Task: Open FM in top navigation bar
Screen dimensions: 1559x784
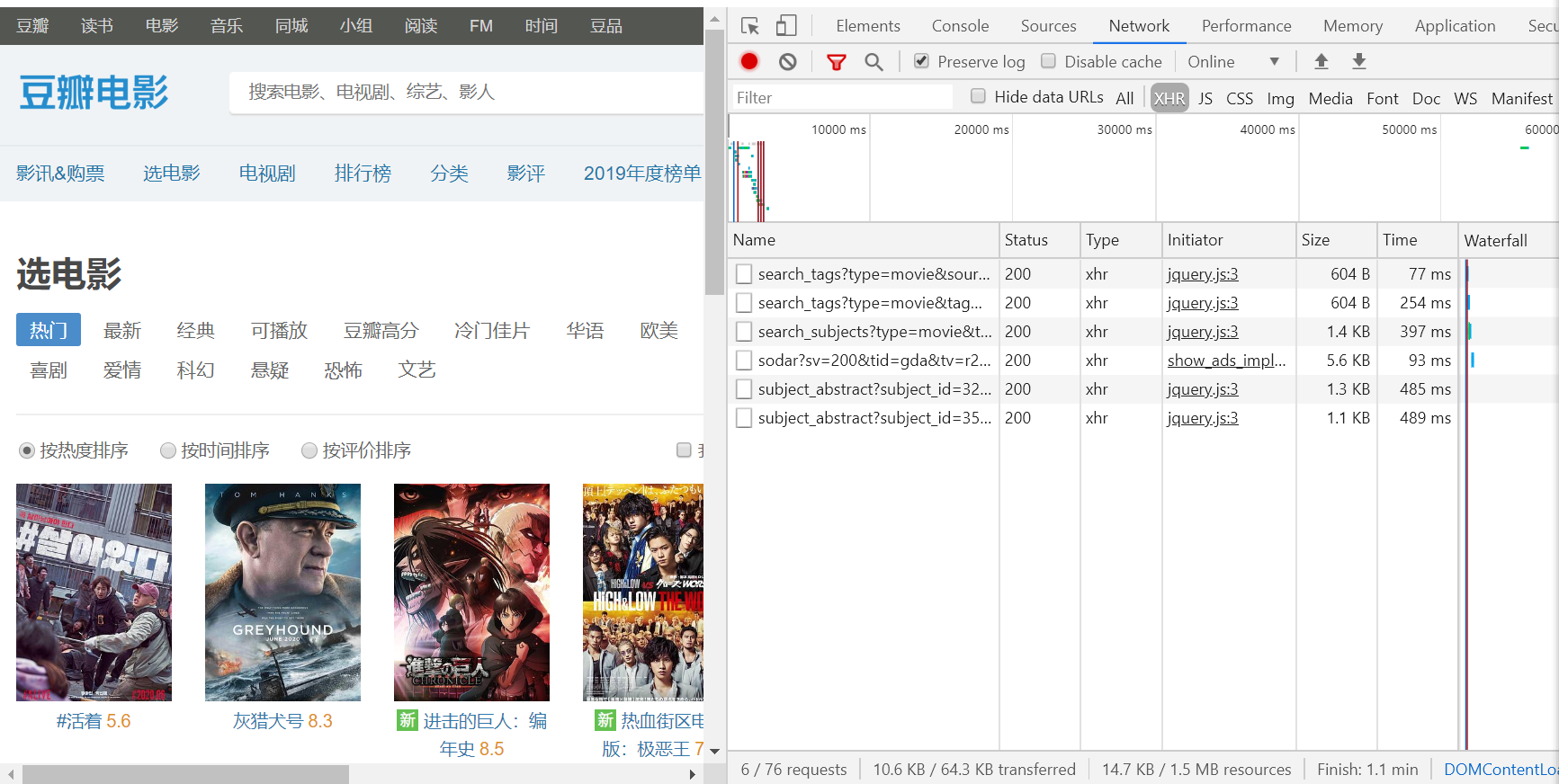Action: 481,26
